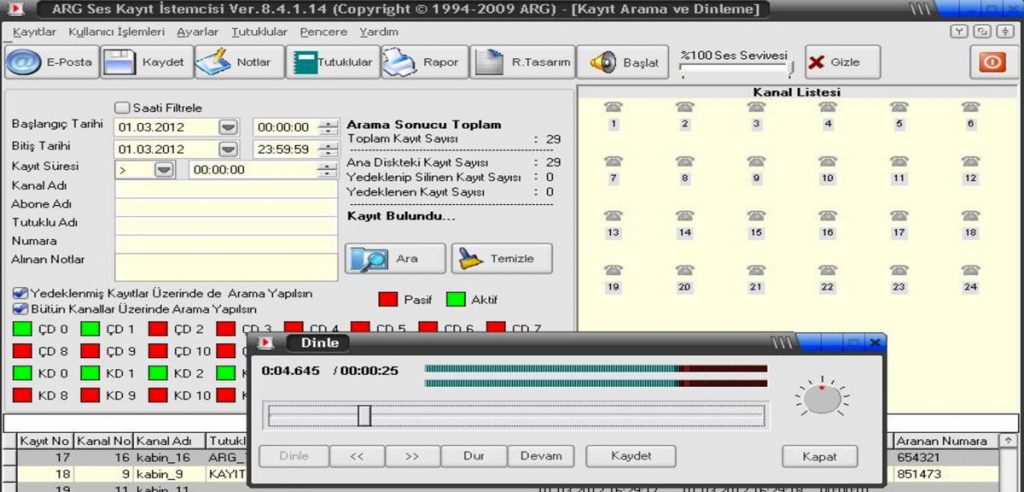The image size is (1024, 492).
Task: Open the Kayıtlar menu
Action: click(34, 32)
